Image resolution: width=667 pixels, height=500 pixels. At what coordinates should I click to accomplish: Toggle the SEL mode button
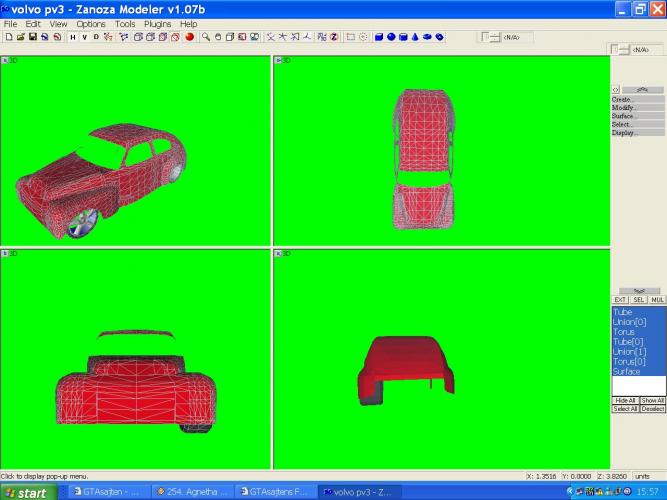click(x=638, y=299)
